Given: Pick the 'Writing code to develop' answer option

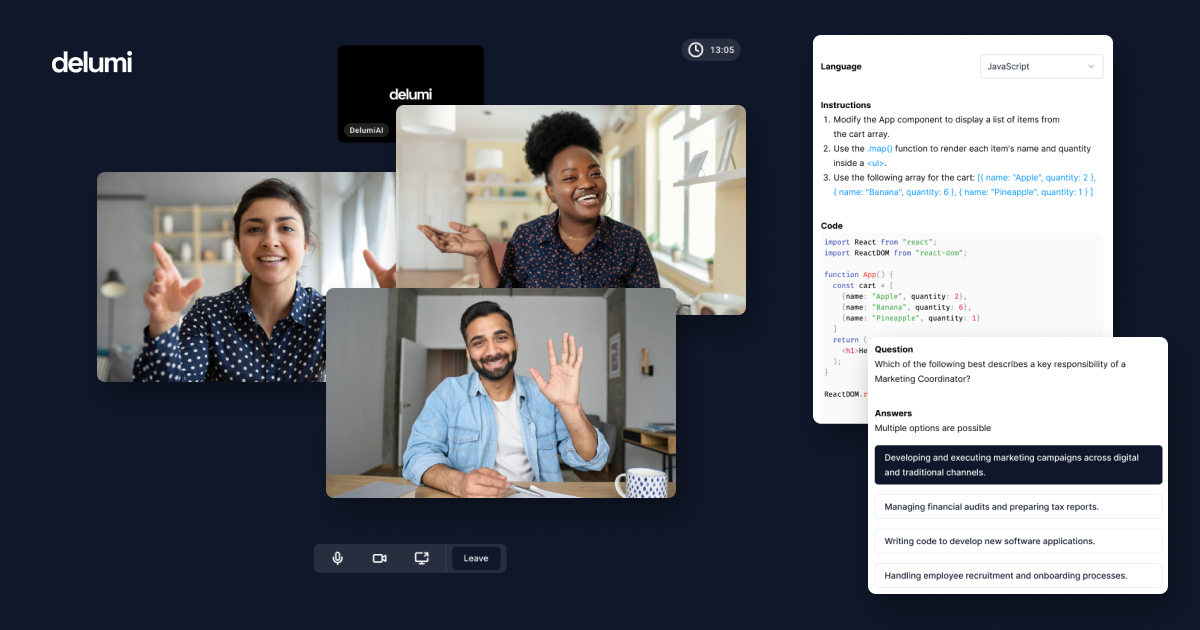Looking at the screenshot, I should (1018, 541).
